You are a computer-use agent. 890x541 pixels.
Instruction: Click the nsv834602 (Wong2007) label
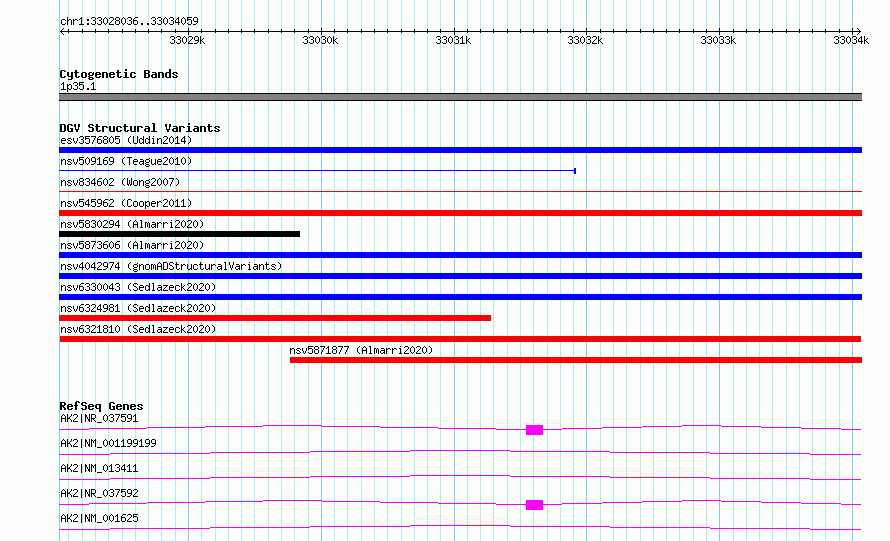click(120, 182)
